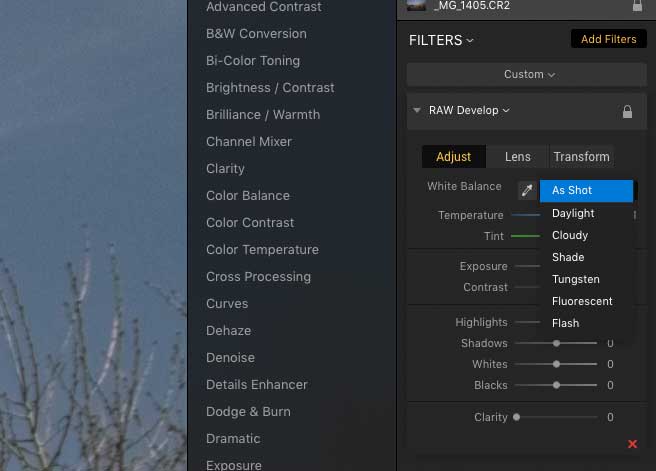This screenshot has width=656, height=471.
Task: Click the Clarity slider handle
Action: click(516, 417)
